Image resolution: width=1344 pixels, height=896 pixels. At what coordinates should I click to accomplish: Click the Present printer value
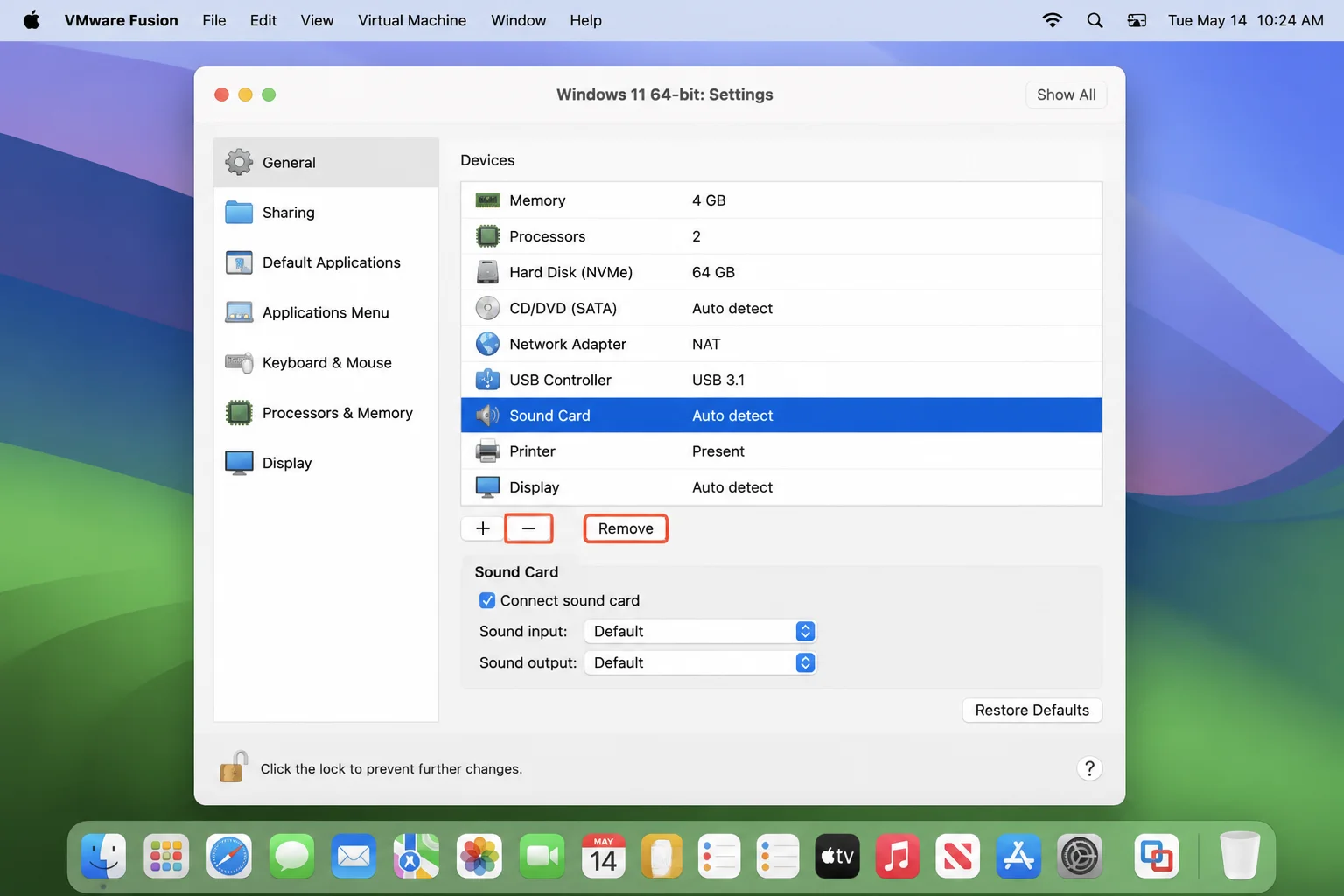pyautogui.click(x=718, y=451)
